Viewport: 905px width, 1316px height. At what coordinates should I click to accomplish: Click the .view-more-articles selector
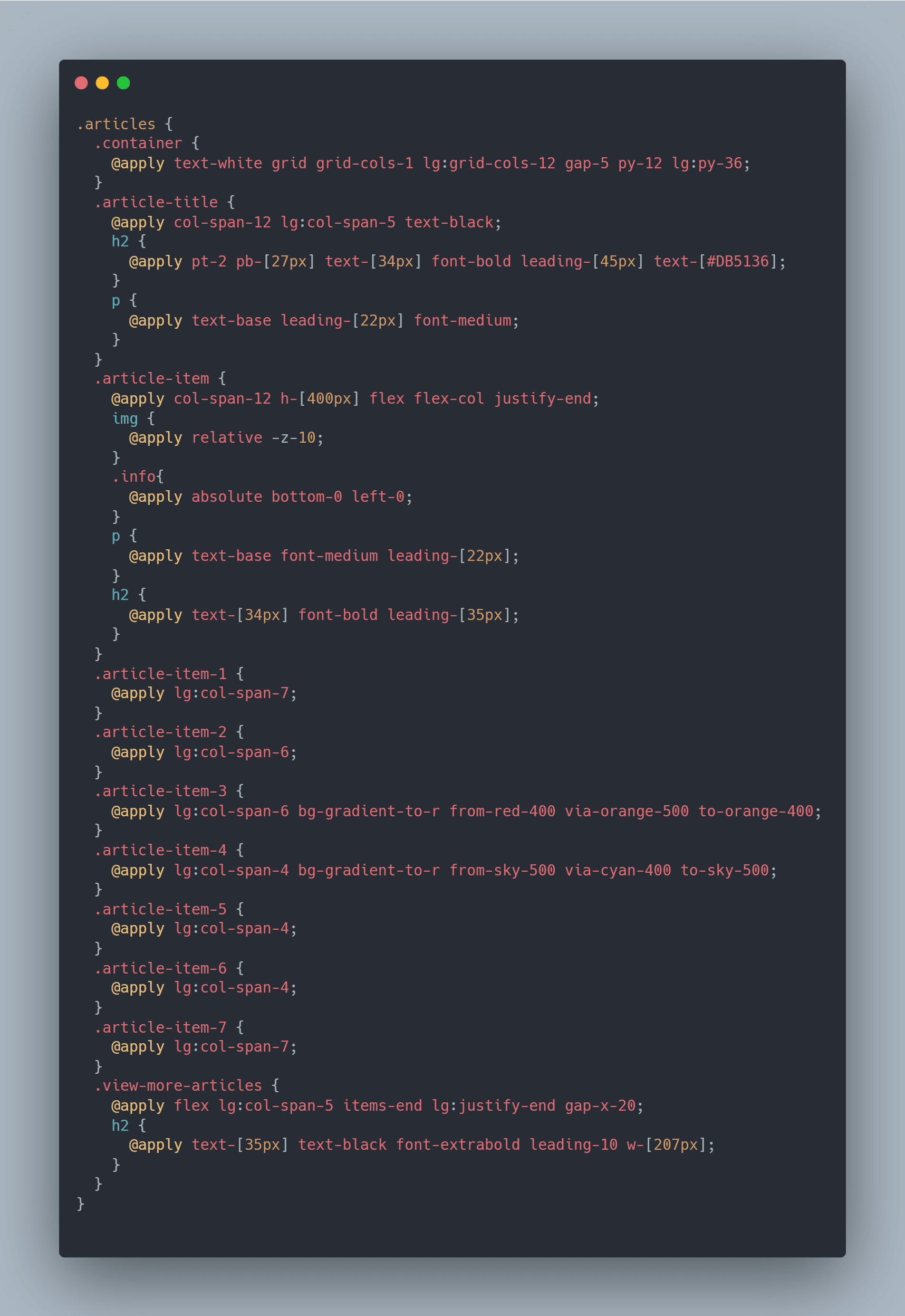pos(178,1086)
